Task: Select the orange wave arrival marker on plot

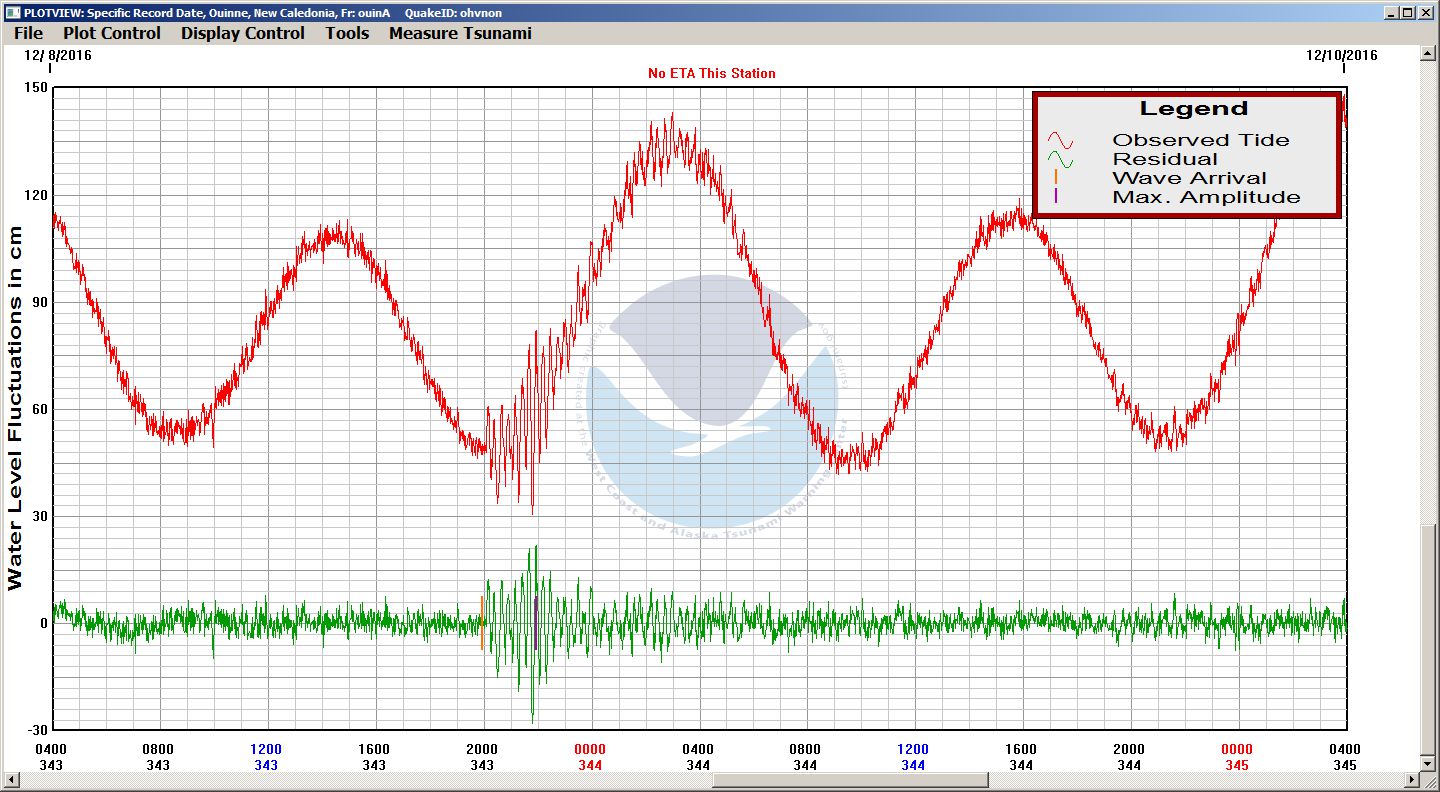Action: (482, 623)
